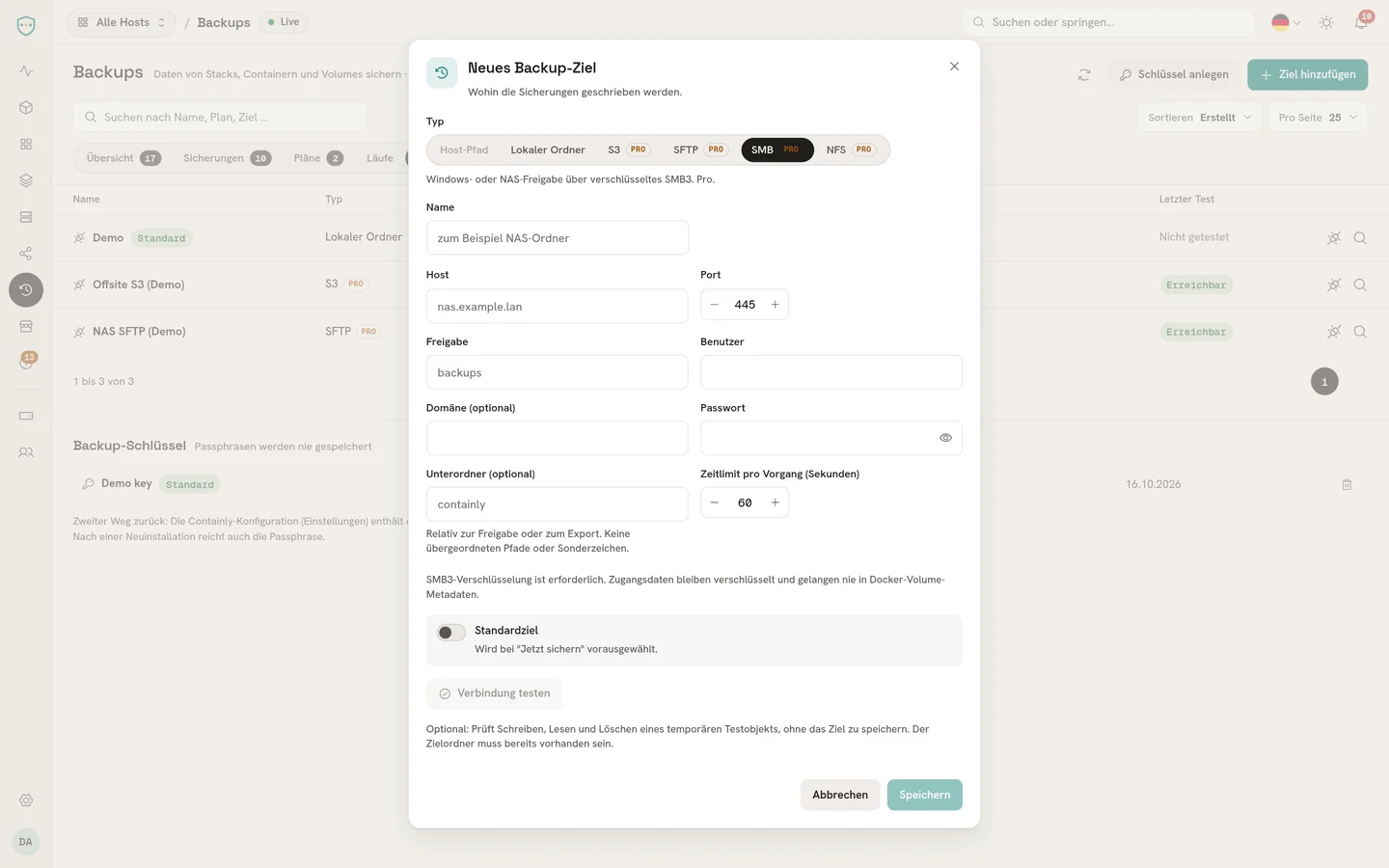The height and width of the screenshot is (868, 1389).
Task: Decrease the Zeitlimit value with minus
Action: (715, 502)
